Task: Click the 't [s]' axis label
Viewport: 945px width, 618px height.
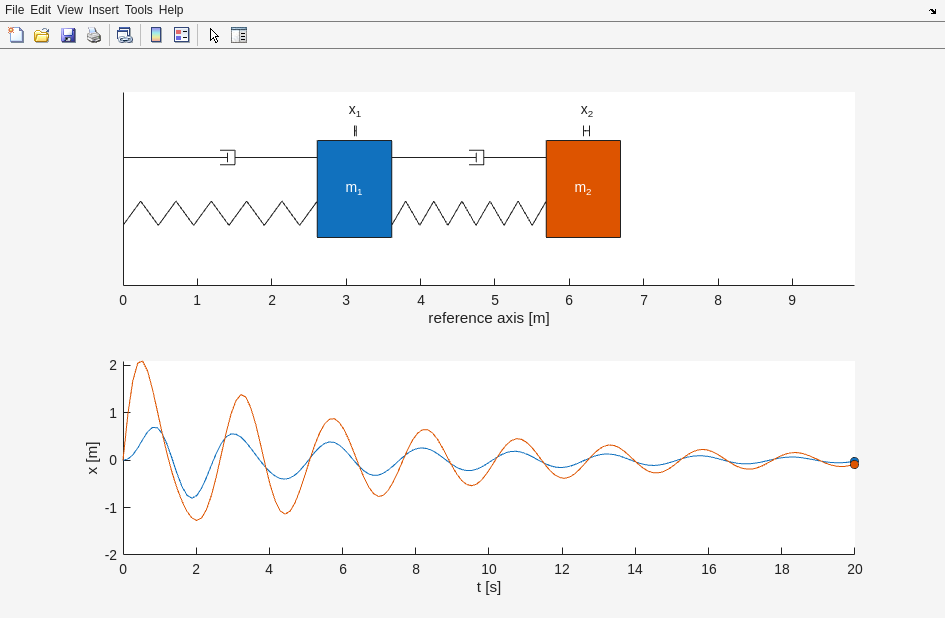Action: 489,587
